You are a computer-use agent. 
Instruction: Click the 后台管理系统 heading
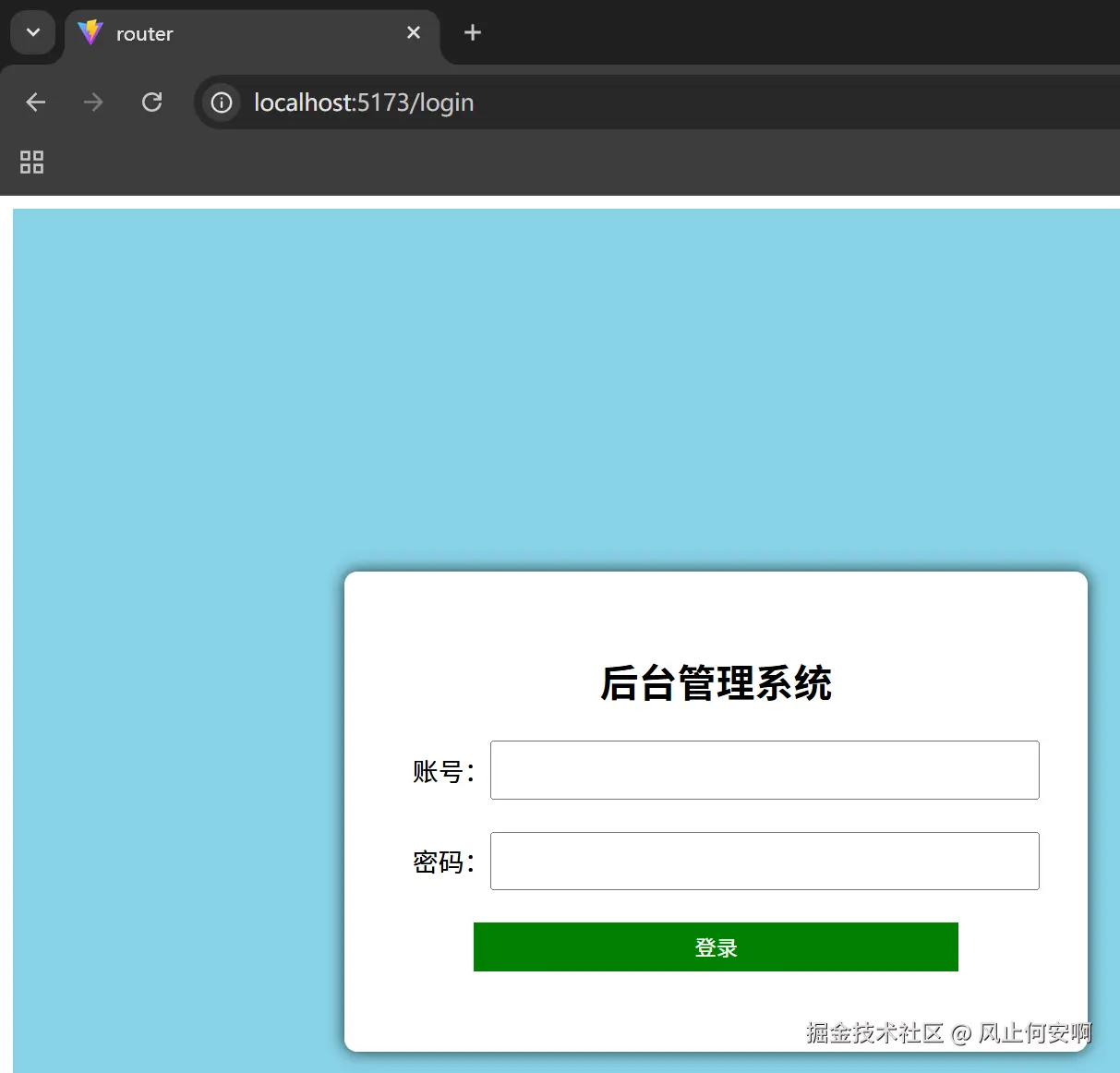716,683
